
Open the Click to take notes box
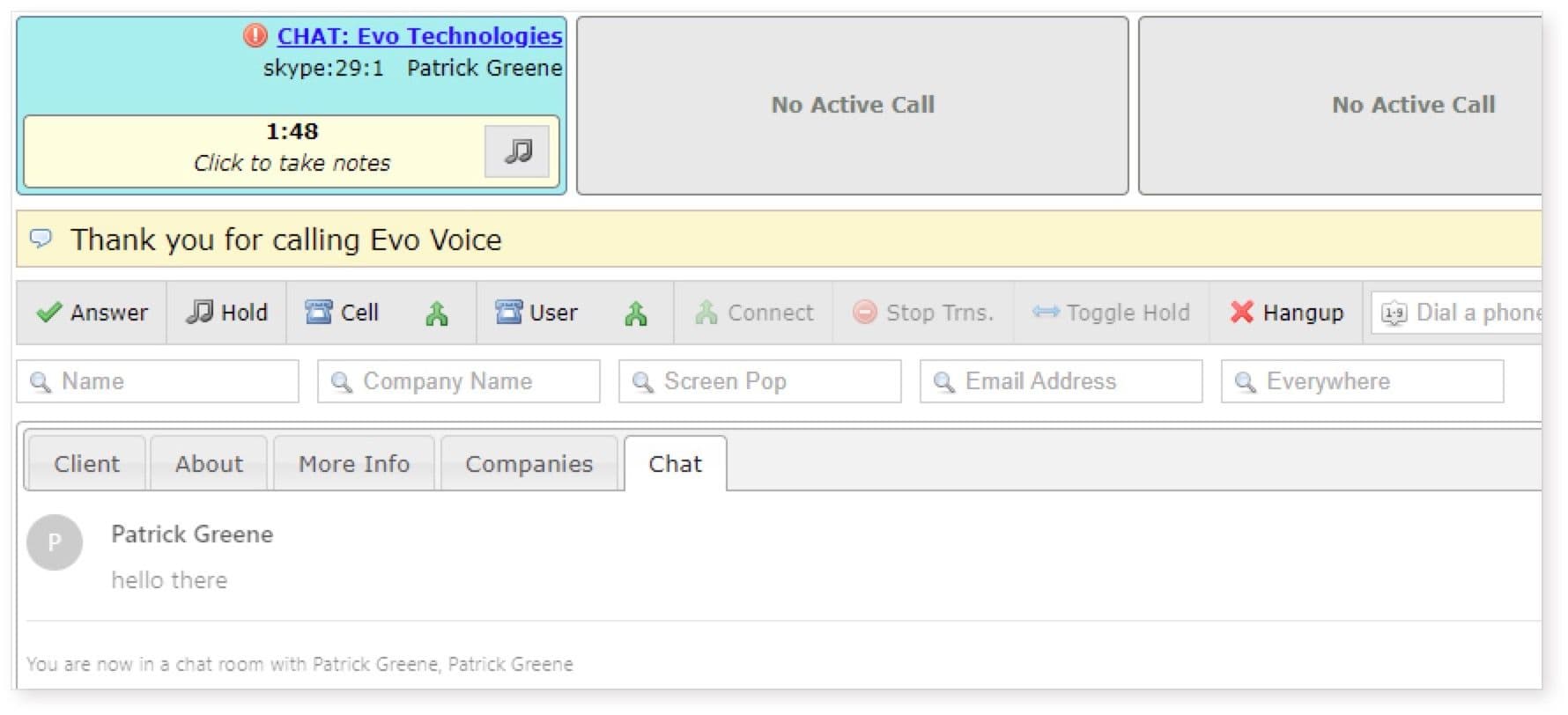[292, 151]
